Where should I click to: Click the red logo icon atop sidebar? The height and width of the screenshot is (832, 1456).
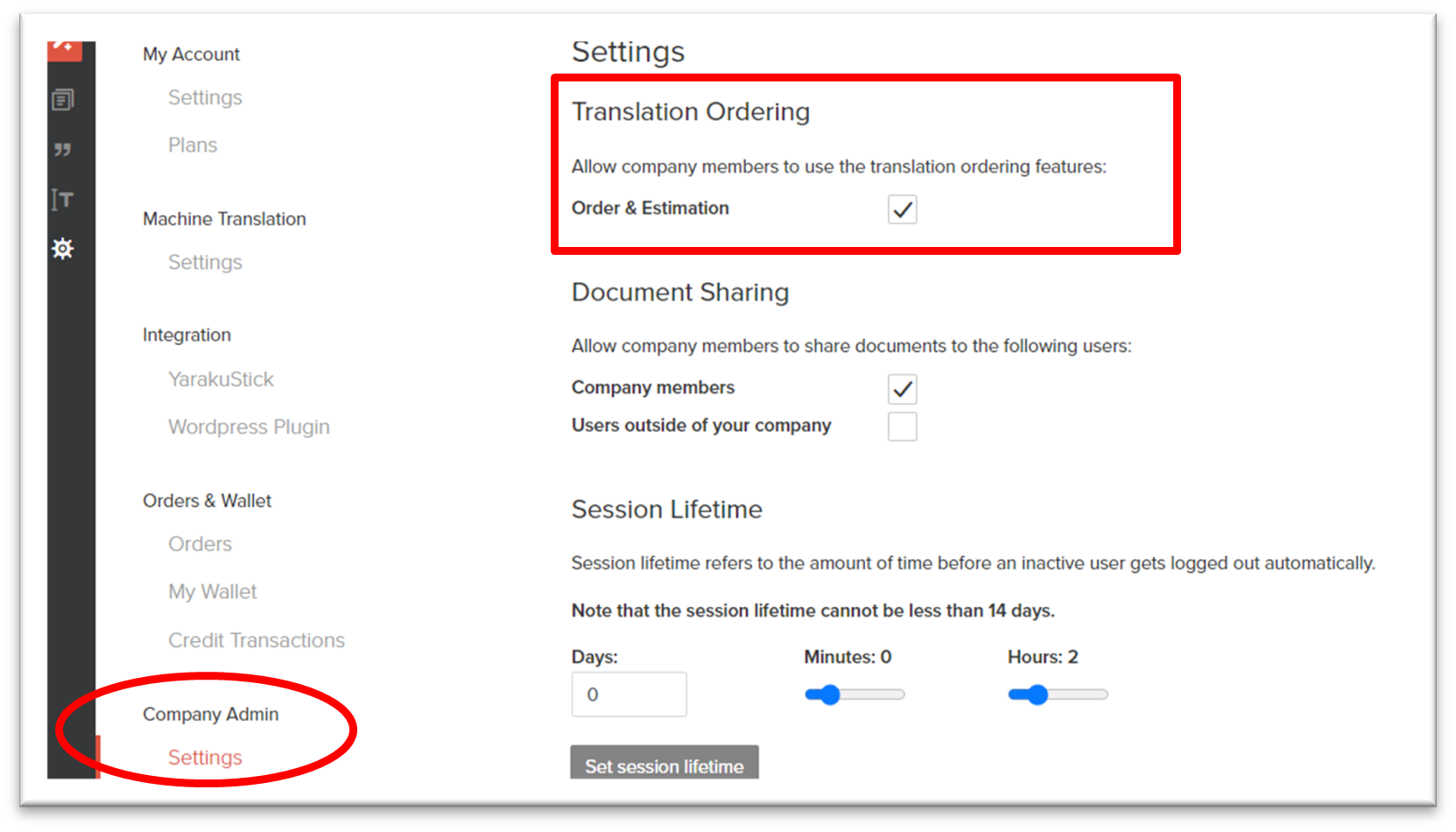tap(65, 51)
